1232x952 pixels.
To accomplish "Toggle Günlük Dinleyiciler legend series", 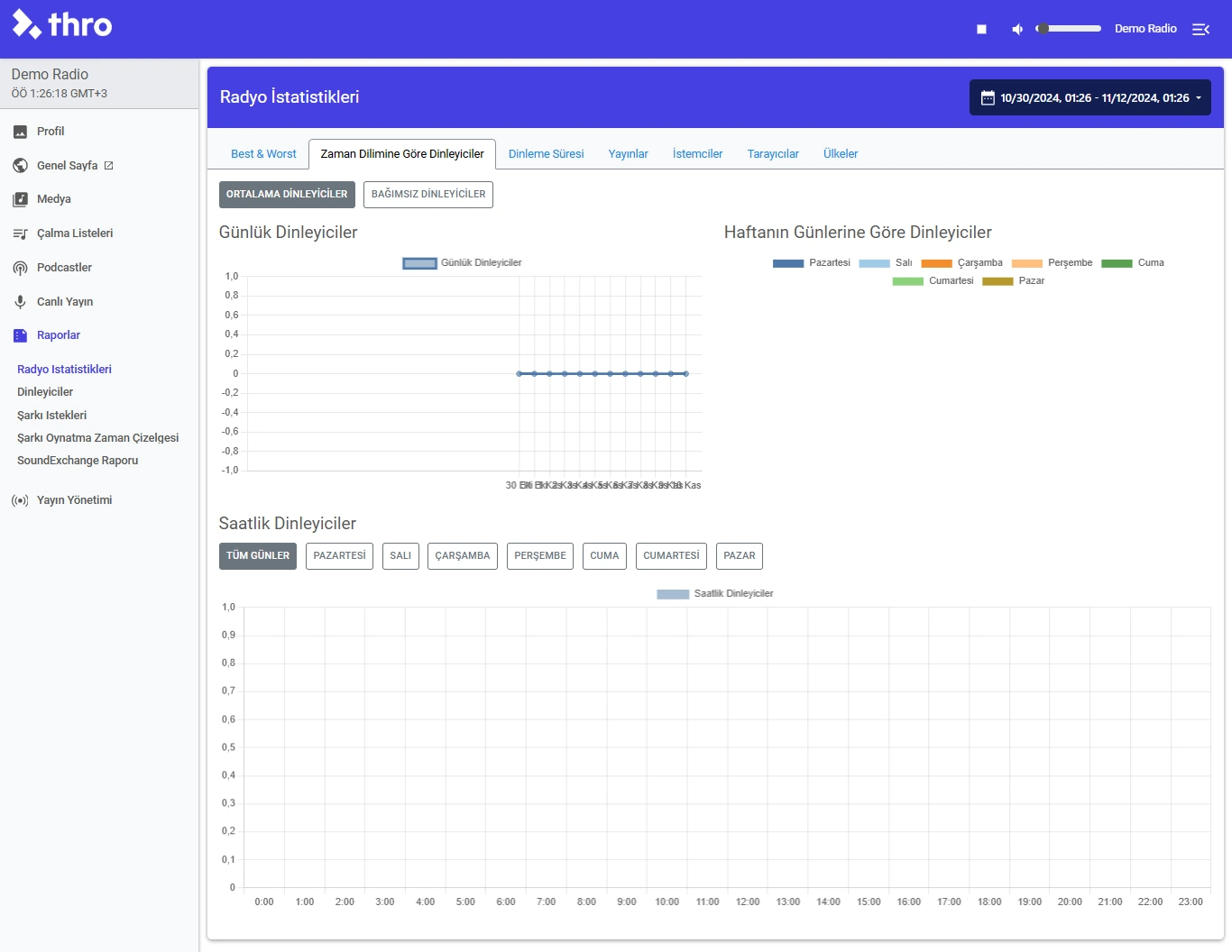I will (462, 263).
